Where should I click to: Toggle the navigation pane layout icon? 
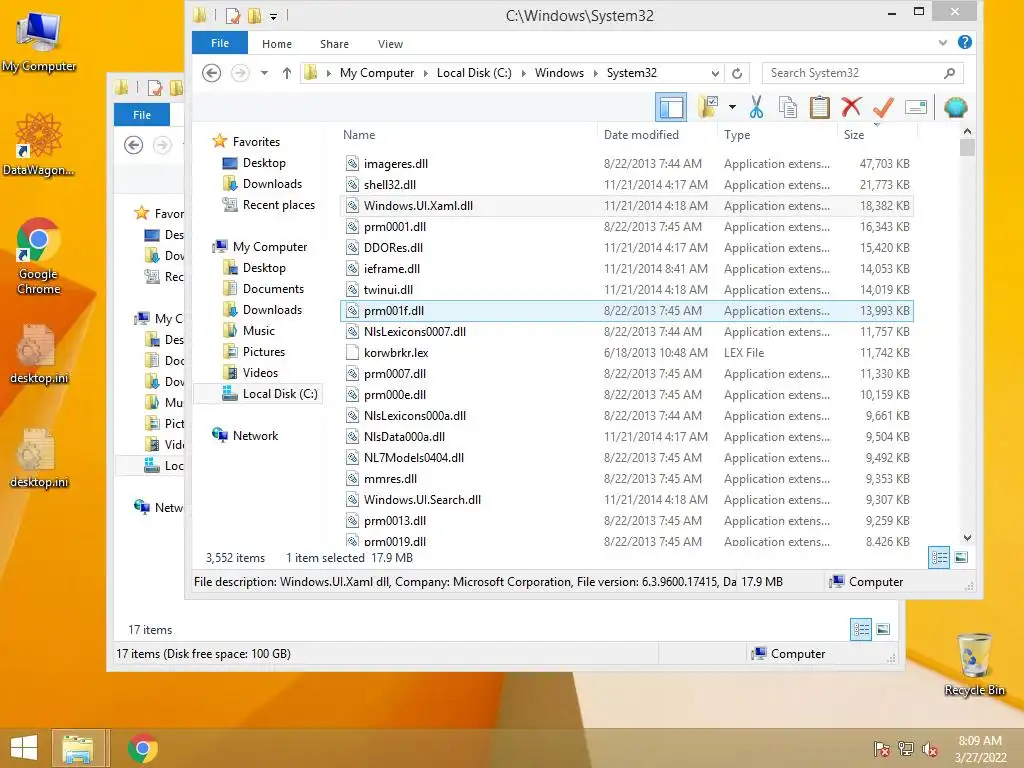coord(671,107)
